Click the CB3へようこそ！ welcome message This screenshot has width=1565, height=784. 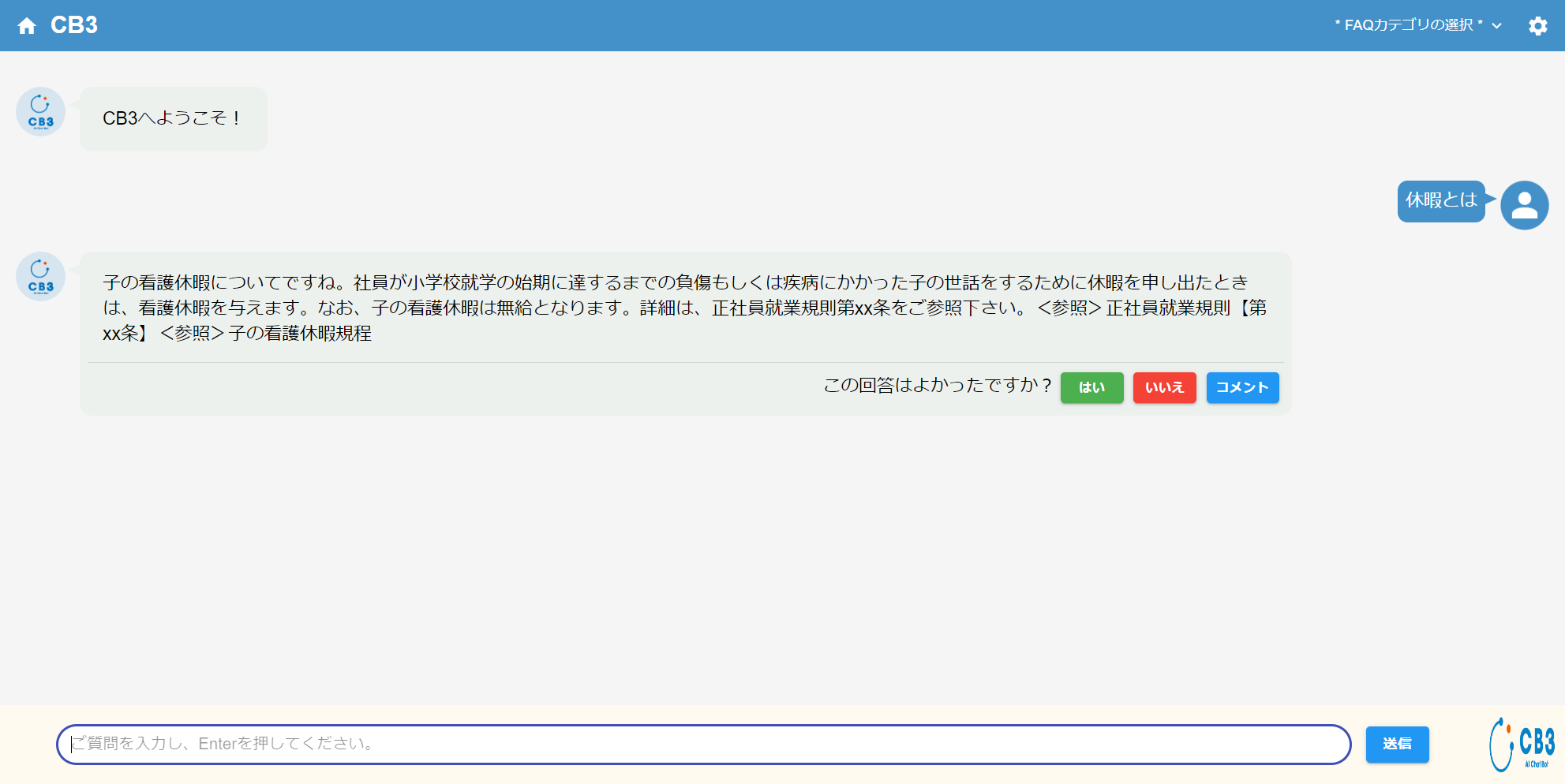pos(173,118)
